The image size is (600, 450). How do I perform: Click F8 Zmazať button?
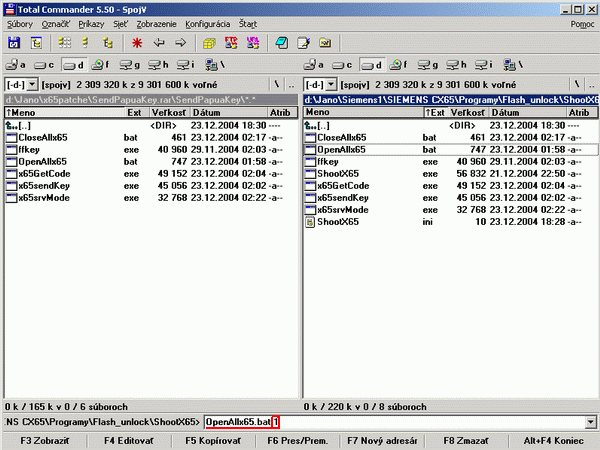click(466, 441)
